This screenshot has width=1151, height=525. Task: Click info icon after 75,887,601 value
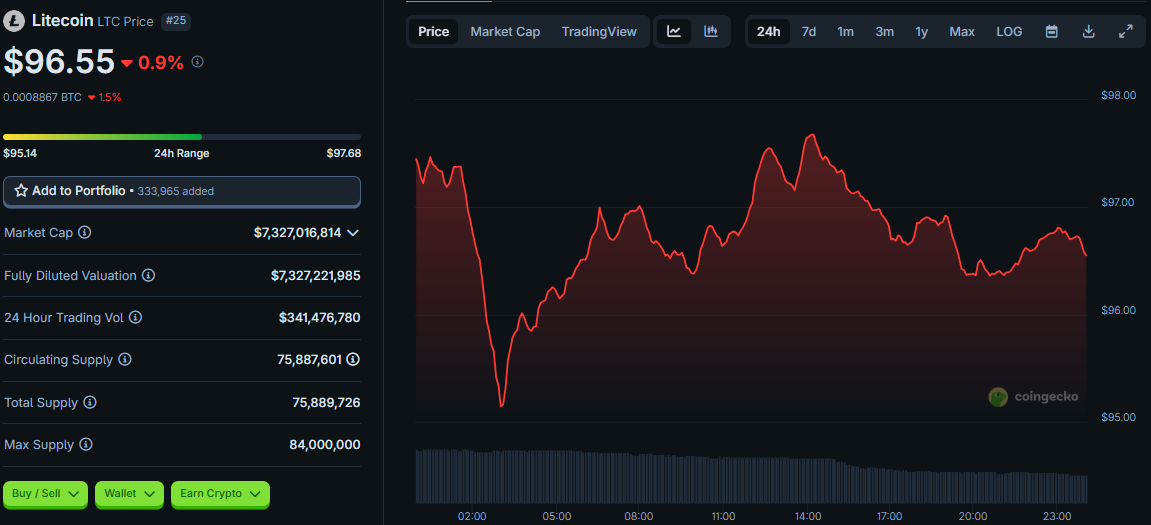[353, 360]
